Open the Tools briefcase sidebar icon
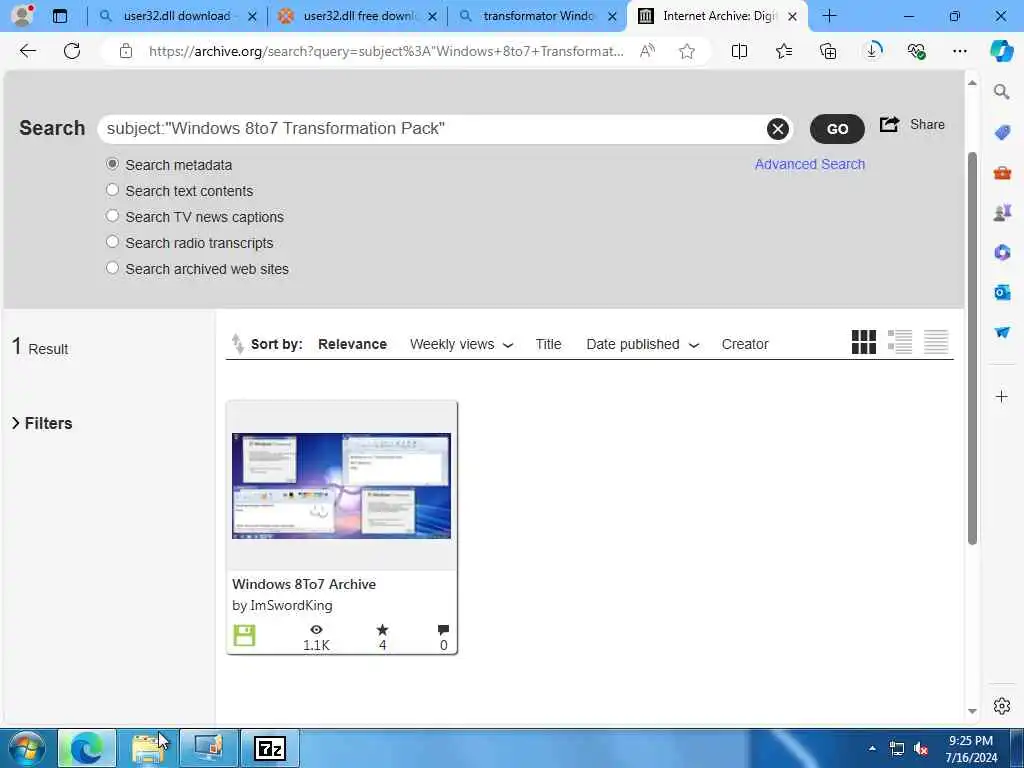Screen dimensions: 1024x768 1002,172
